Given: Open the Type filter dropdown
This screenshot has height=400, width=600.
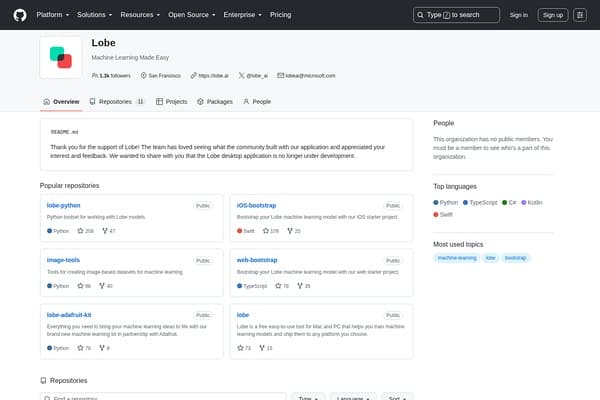Looking at the screenshot, I should point(308,398).
